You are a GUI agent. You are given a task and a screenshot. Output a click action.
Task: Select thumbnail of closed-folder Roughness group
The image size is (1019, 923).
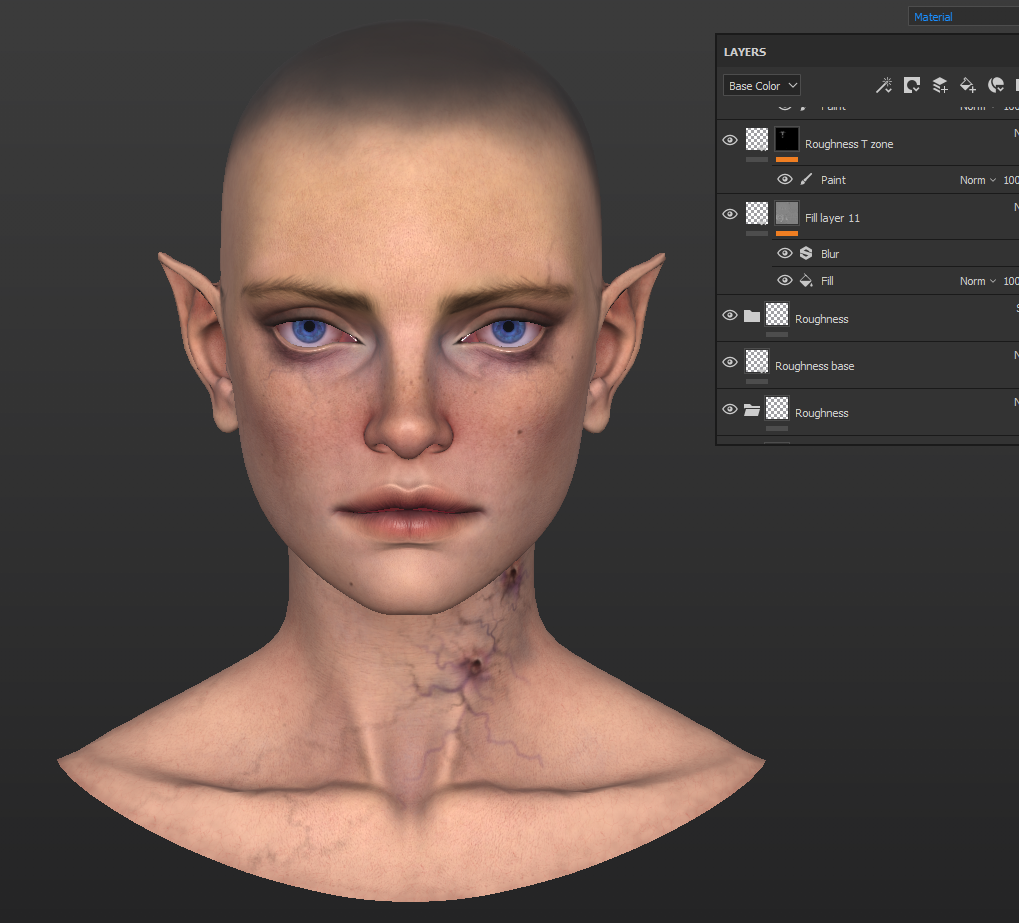(777, 315)
